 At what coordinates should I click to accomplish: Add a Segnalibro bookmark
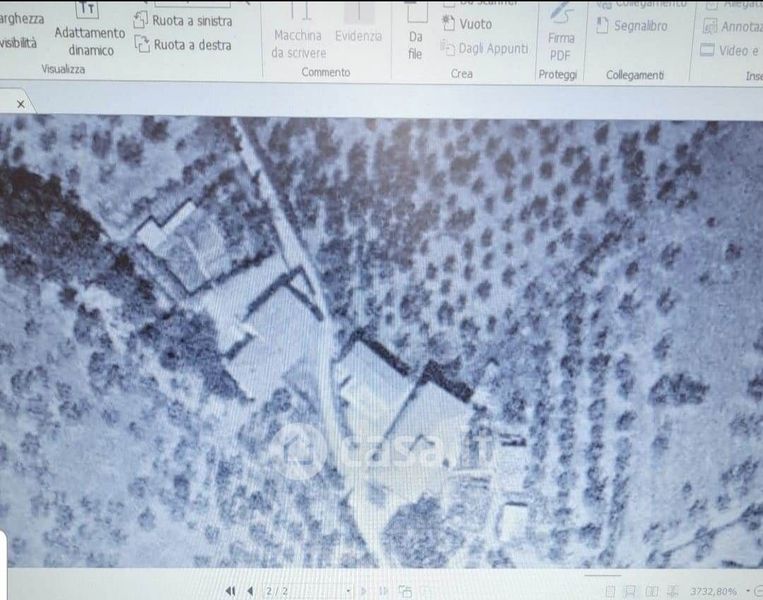[631, 26]
